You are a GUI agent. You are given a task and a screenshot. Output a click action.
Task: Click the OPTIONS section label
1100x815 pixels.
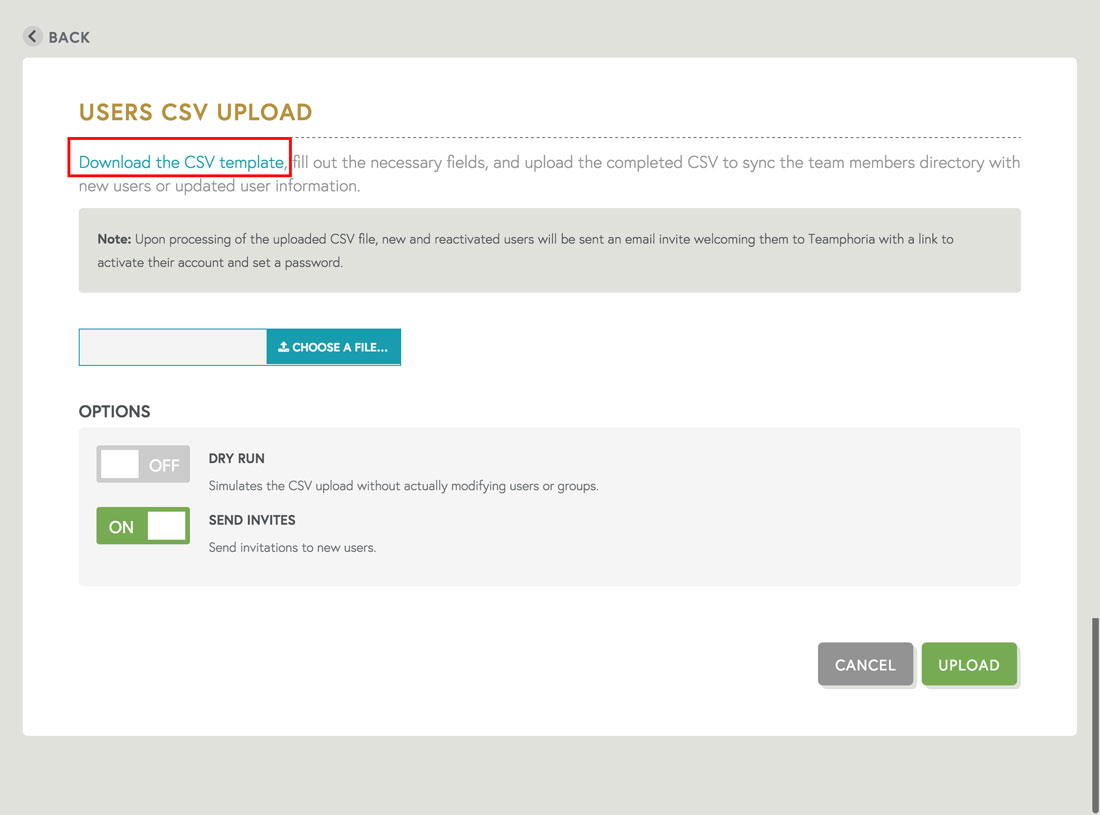pos(114,411)
